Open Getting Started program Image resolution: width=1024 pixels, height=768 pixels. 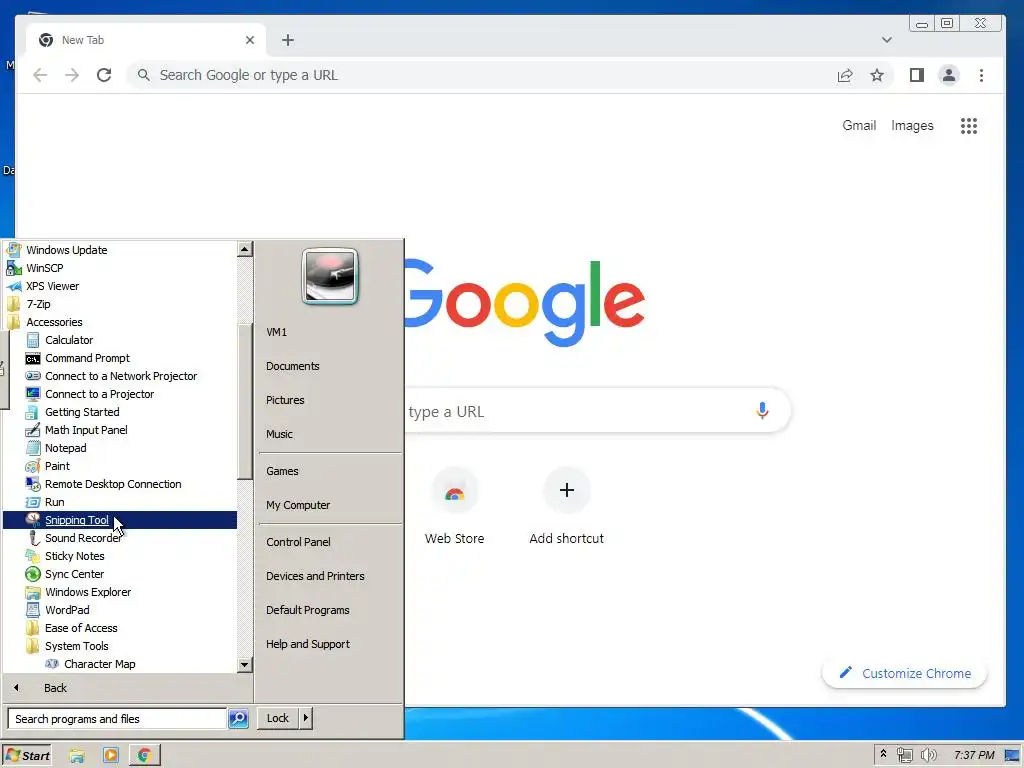click(x=82, y=412)
